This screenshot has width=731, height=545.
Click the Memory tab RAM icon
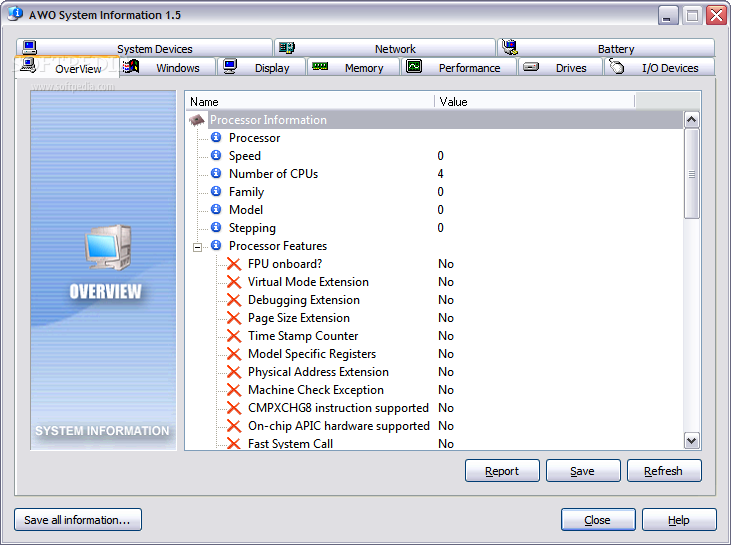click(320, 66)
